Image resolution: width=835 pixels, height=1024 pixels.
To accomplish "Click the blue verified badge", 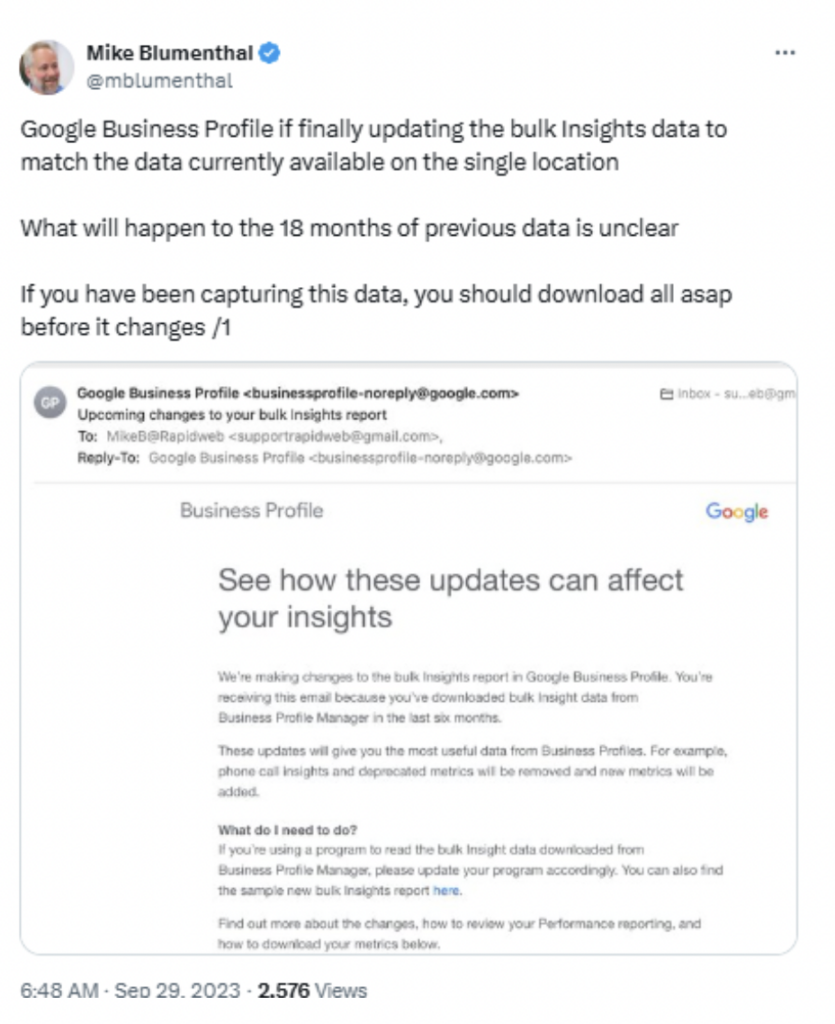I will tap(270, 53).
